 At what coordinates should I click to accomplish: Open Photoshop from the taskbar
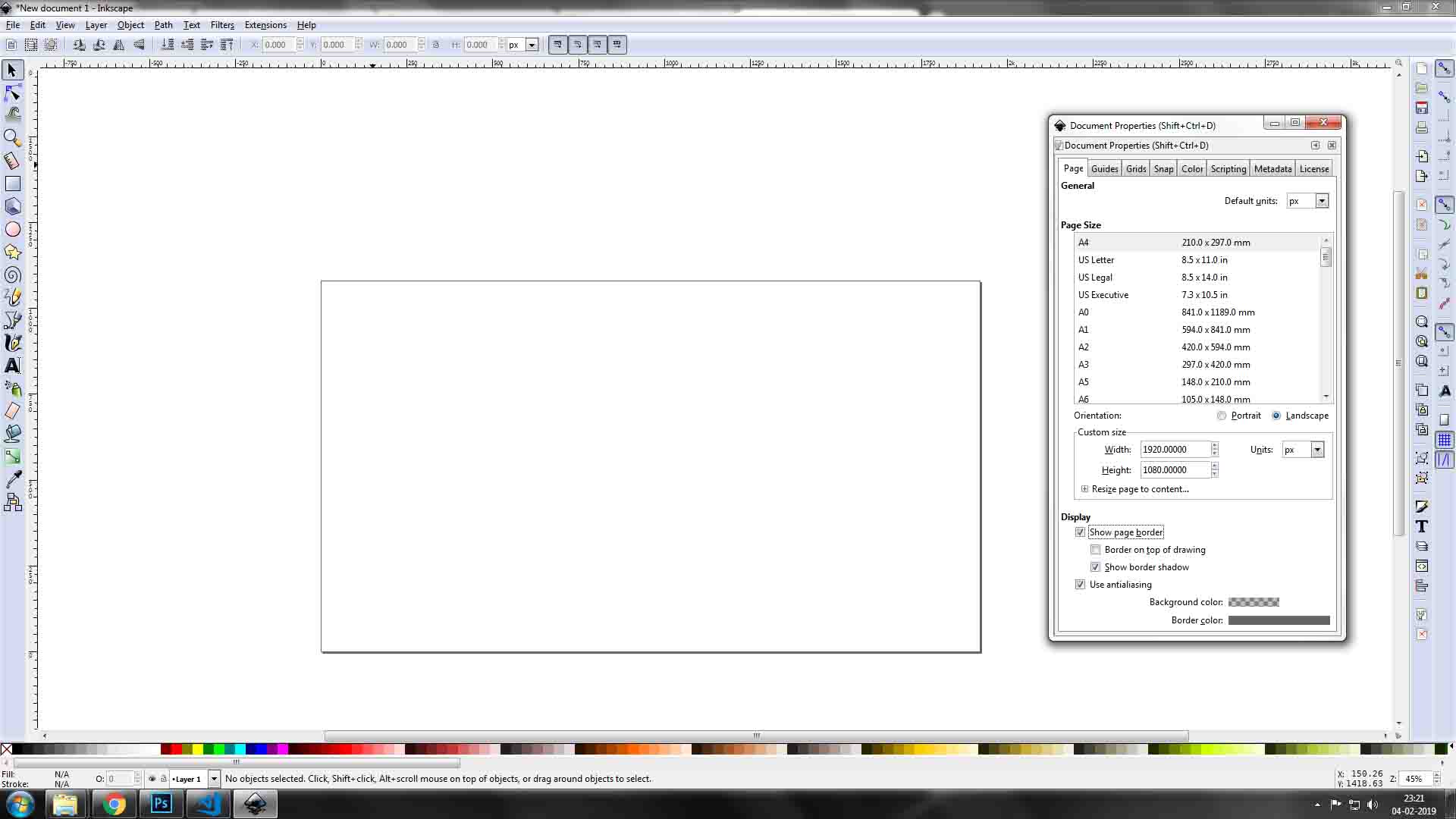[161, 804]
